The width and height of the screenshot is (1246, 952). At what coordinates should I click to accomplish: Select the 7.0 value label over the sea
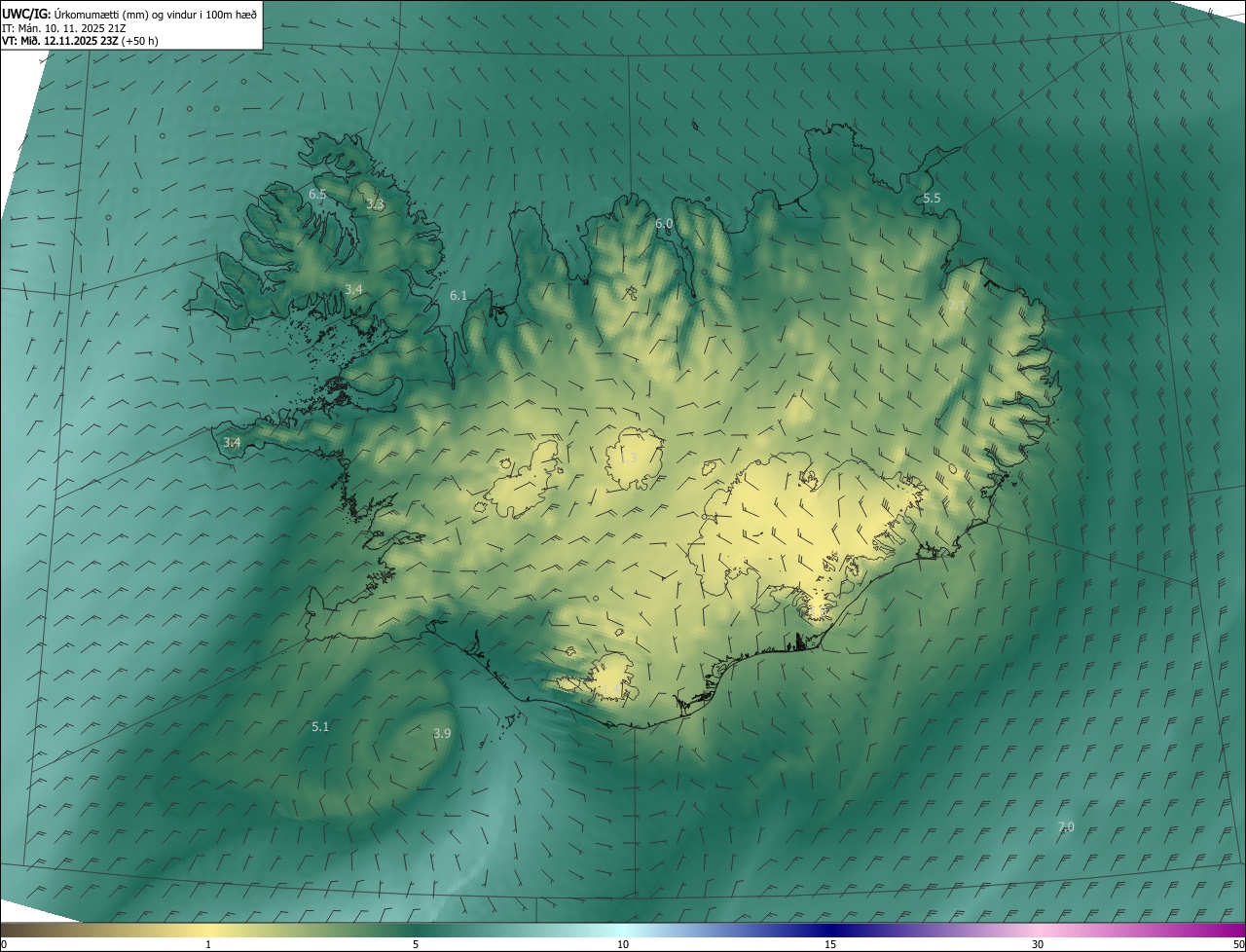pos(1066,827)
